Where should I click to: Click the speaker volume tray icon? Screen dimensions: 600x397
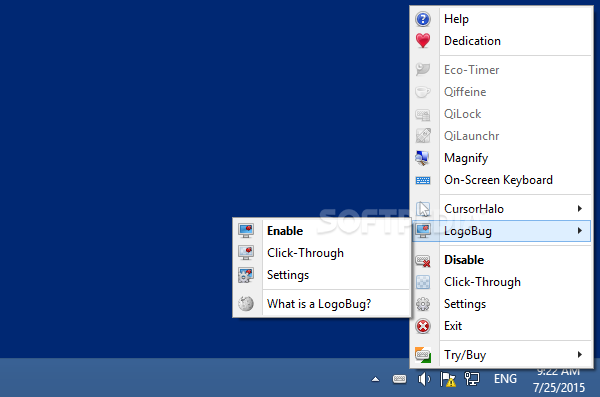424,379
